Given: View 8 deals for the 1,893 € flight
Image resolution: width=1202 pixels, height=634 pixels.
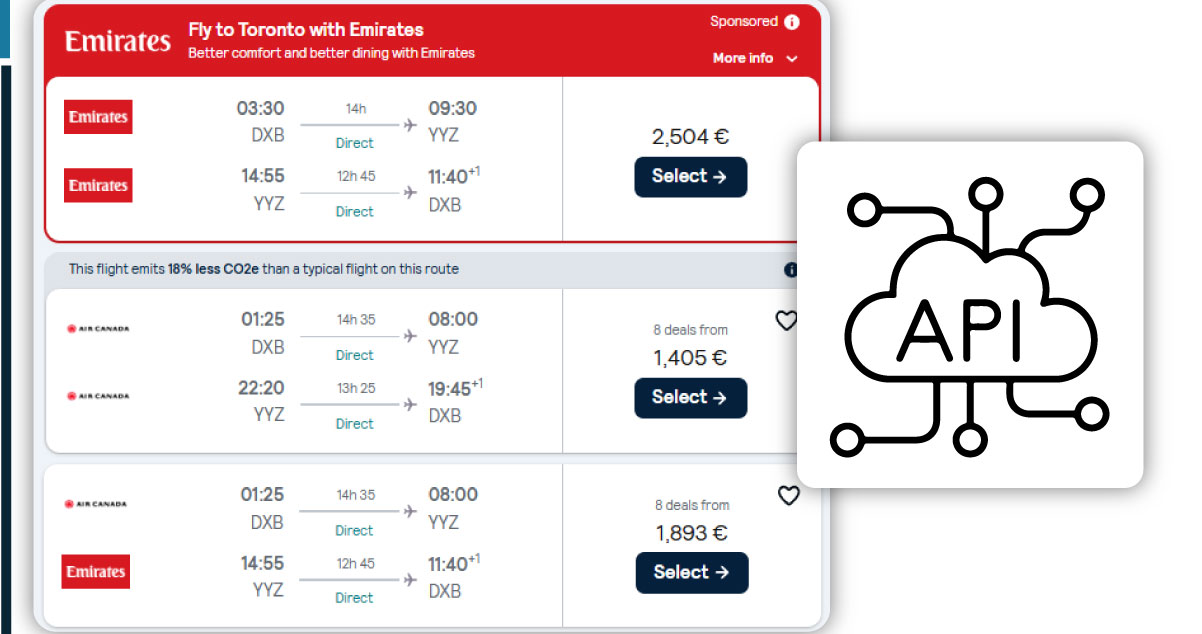Looking at the screenshot, I should point(690,505).
